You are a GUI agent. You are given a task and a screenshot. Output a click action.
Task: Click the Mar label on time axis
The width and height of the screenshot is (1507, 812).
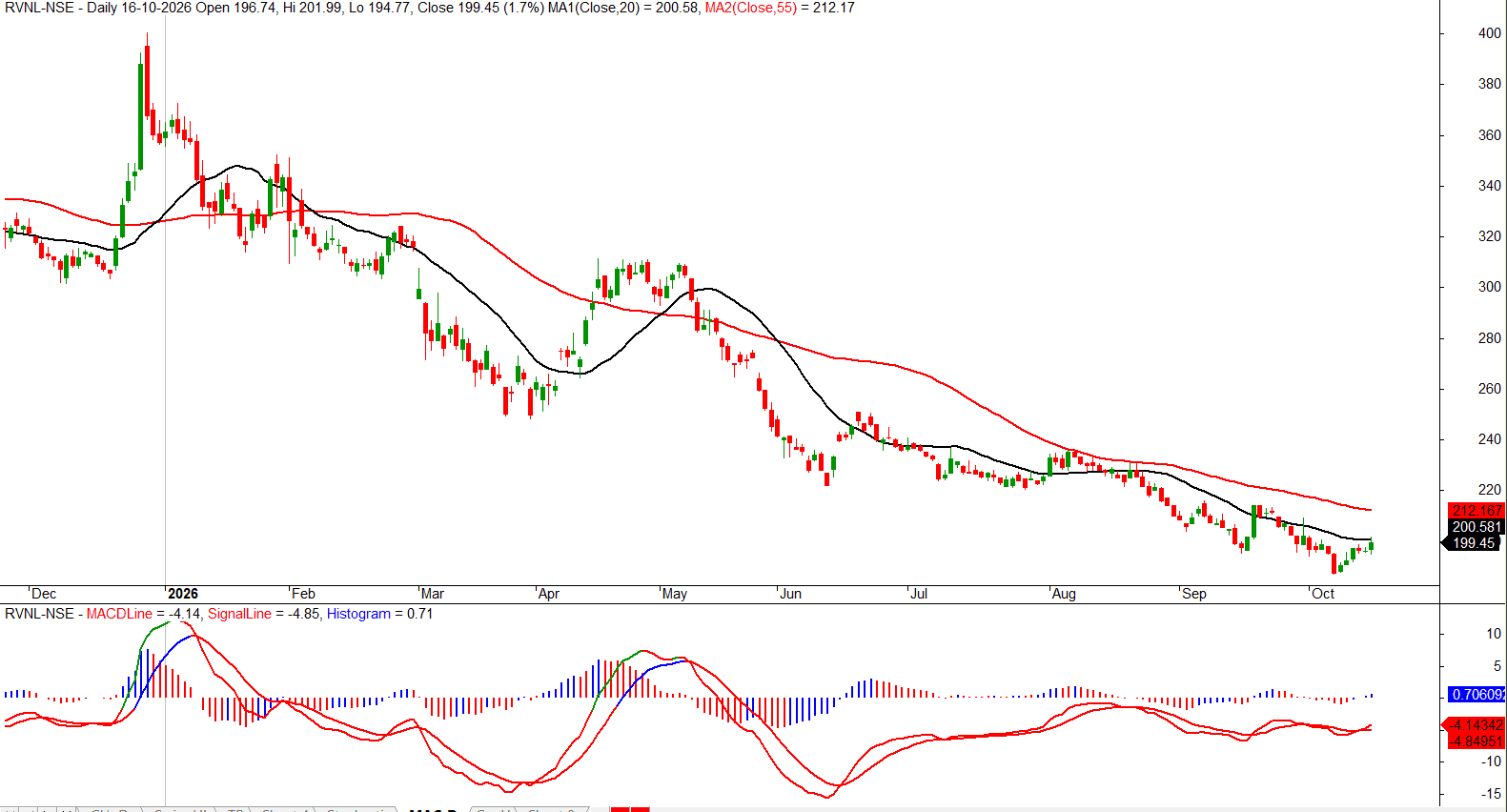pos(433,594)
